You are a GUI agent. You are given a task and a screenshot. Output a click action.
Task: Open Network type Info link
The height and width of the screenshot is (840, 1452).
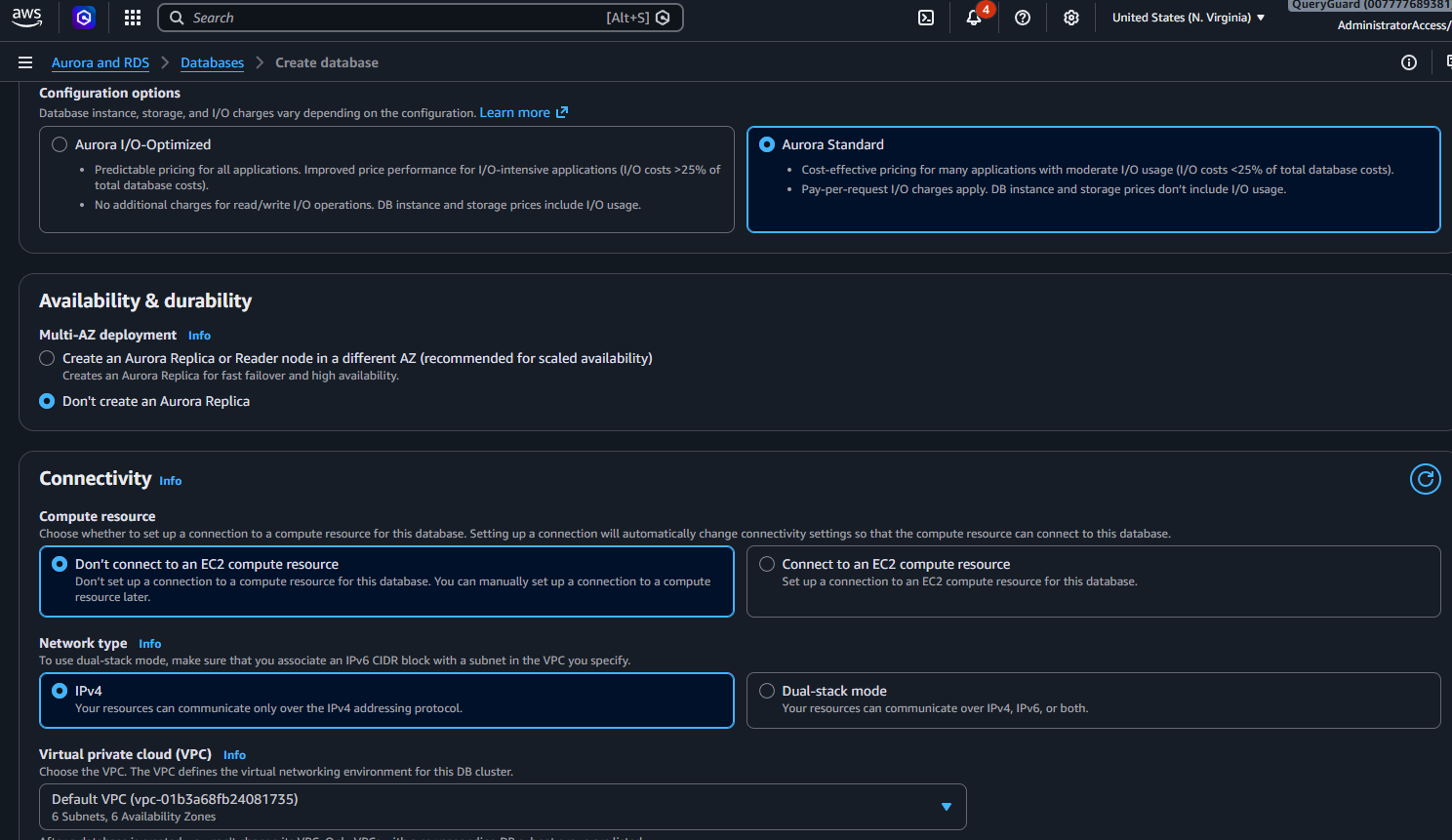149,644
